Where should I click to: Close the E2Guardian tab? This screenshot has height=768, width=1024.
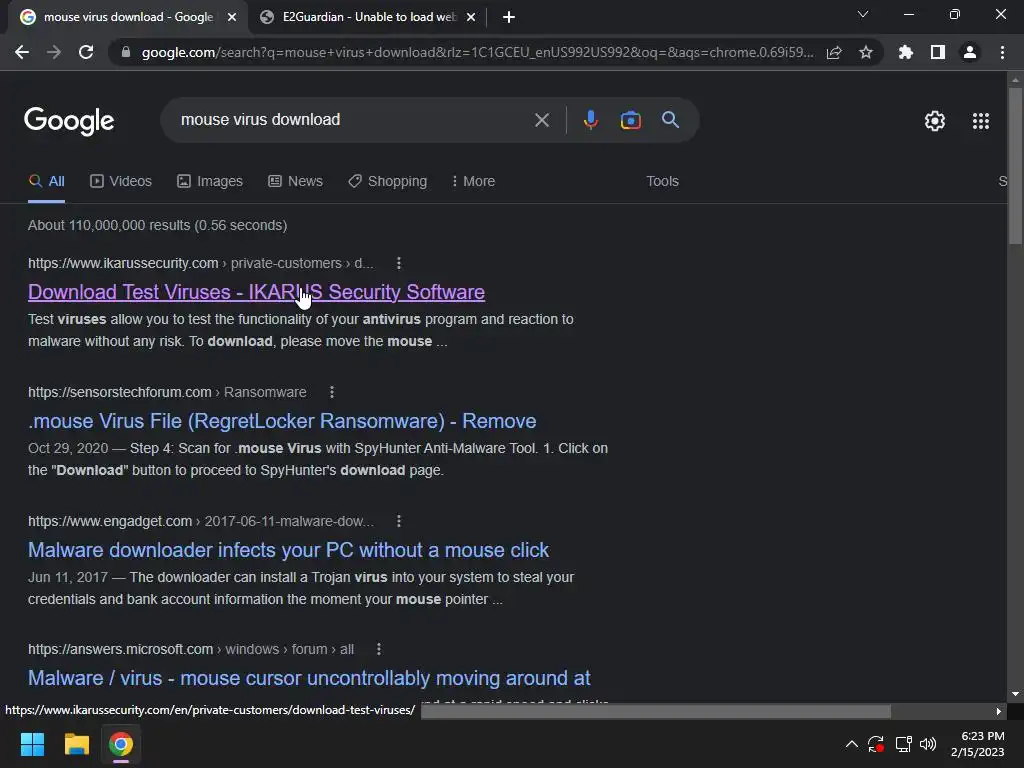coord(471,17)
